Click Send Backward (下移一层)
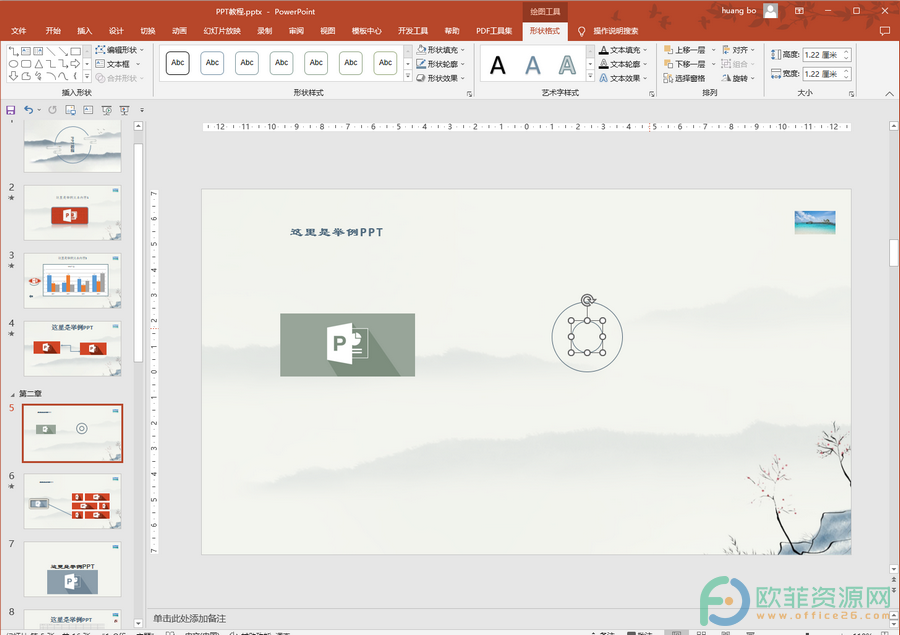 coord(684,64)
